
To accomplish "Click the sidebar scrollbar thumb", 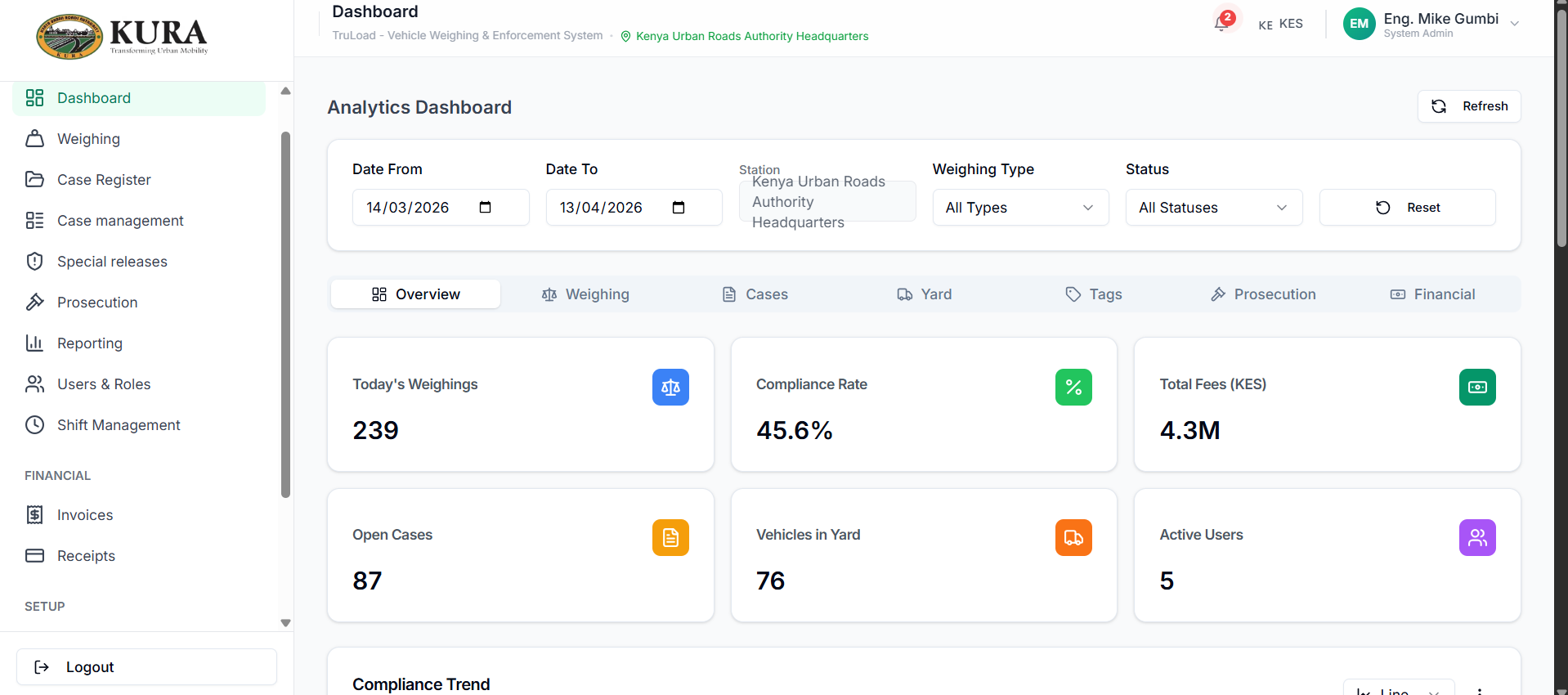I will click(285, 315).
